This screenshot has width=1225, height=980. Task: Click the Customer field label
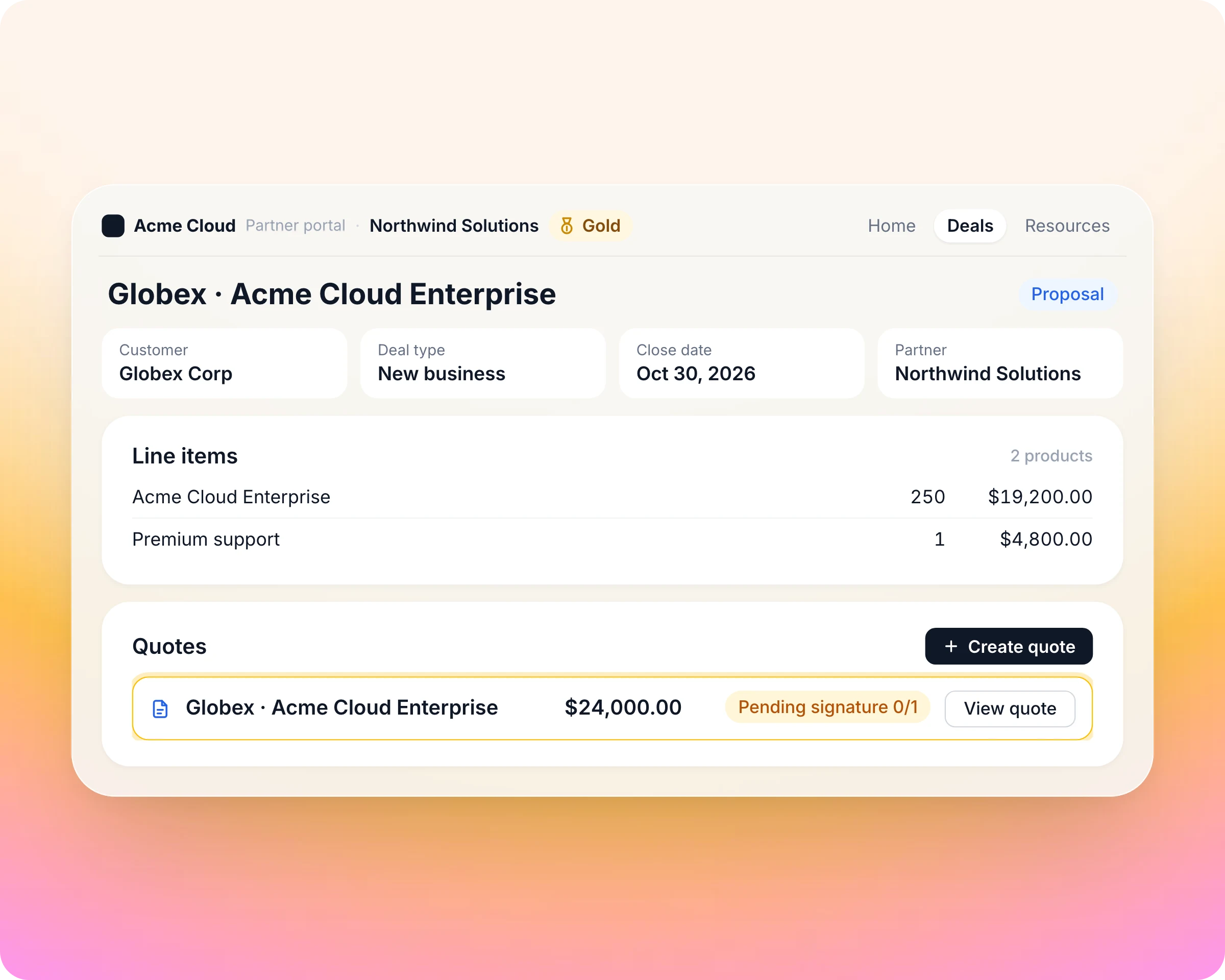tap(154, 350)
